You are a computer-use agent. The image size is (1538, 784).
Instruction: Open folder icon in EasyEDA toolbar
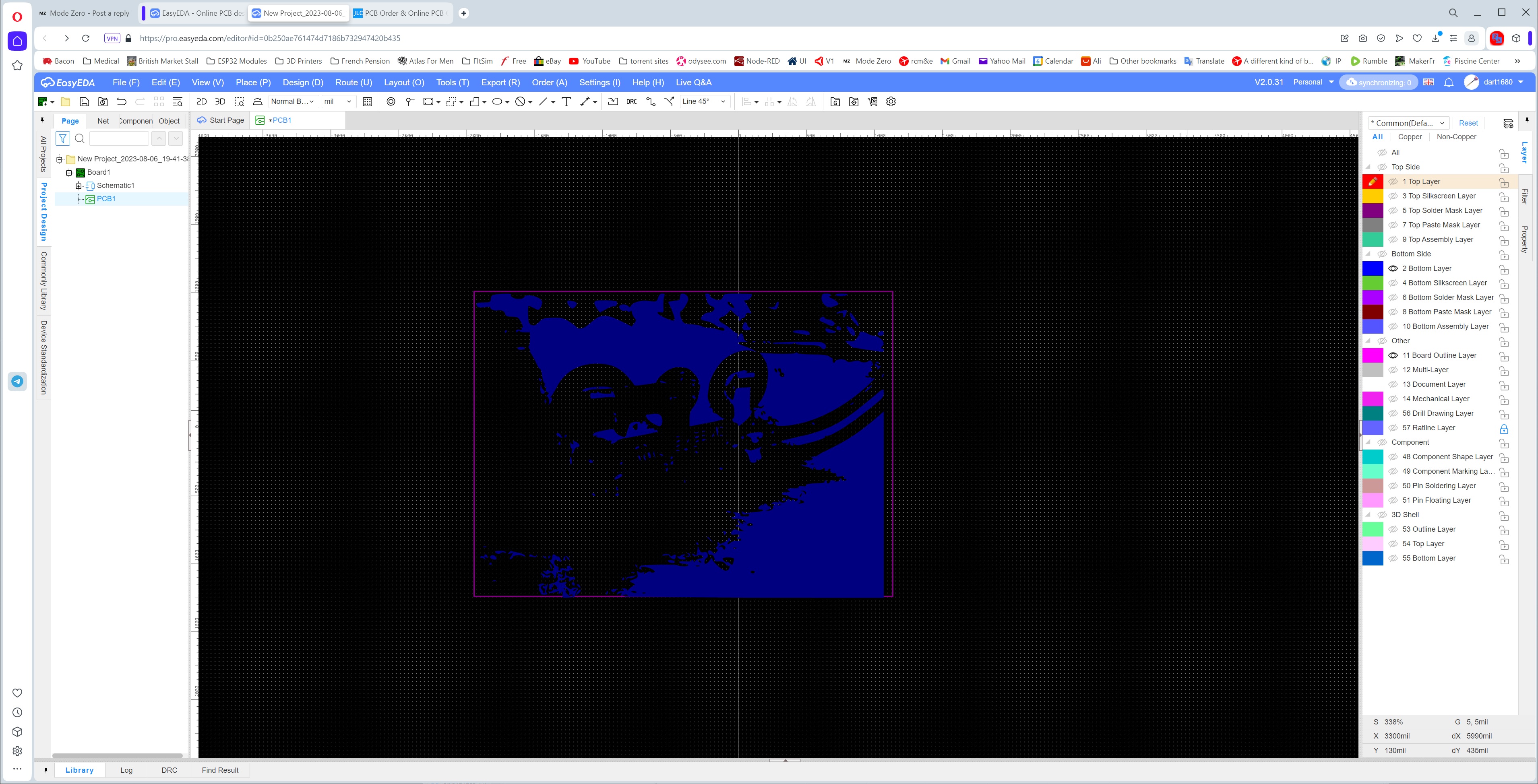click(x=66, y=102)
